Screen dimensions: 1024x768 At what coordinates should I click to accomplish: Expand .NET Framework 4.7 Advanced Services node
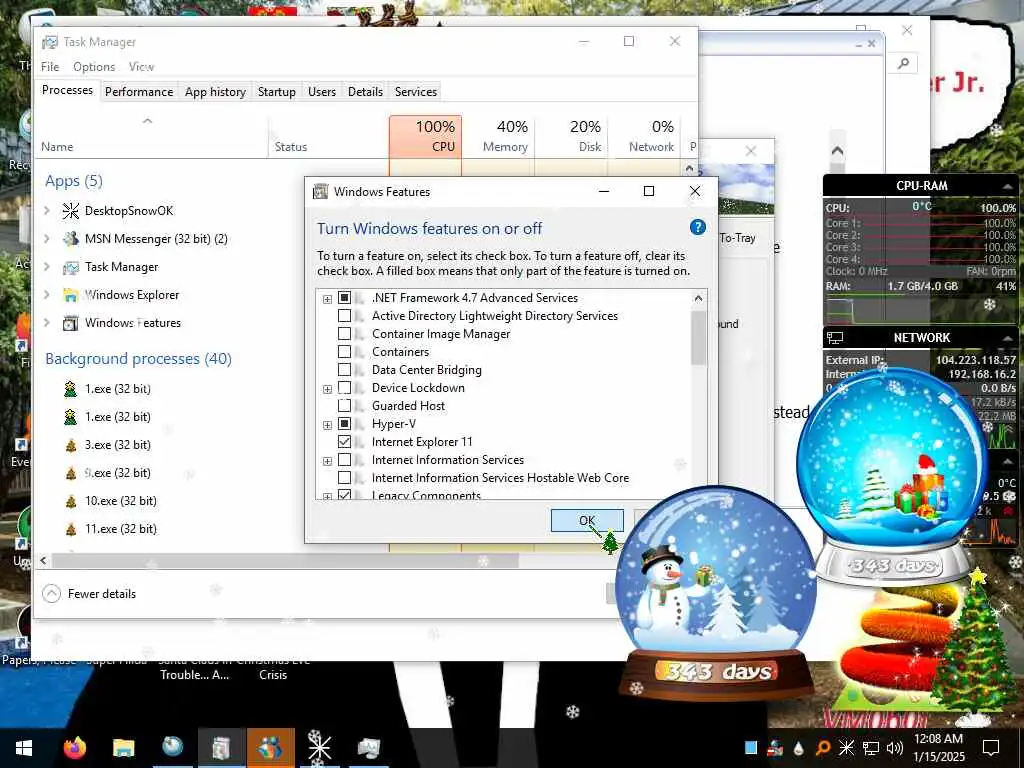click(327, 299)
